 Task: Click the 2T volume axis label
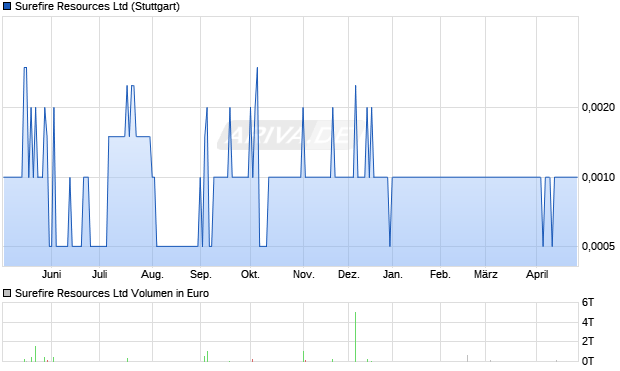click(x=588, y=341)
